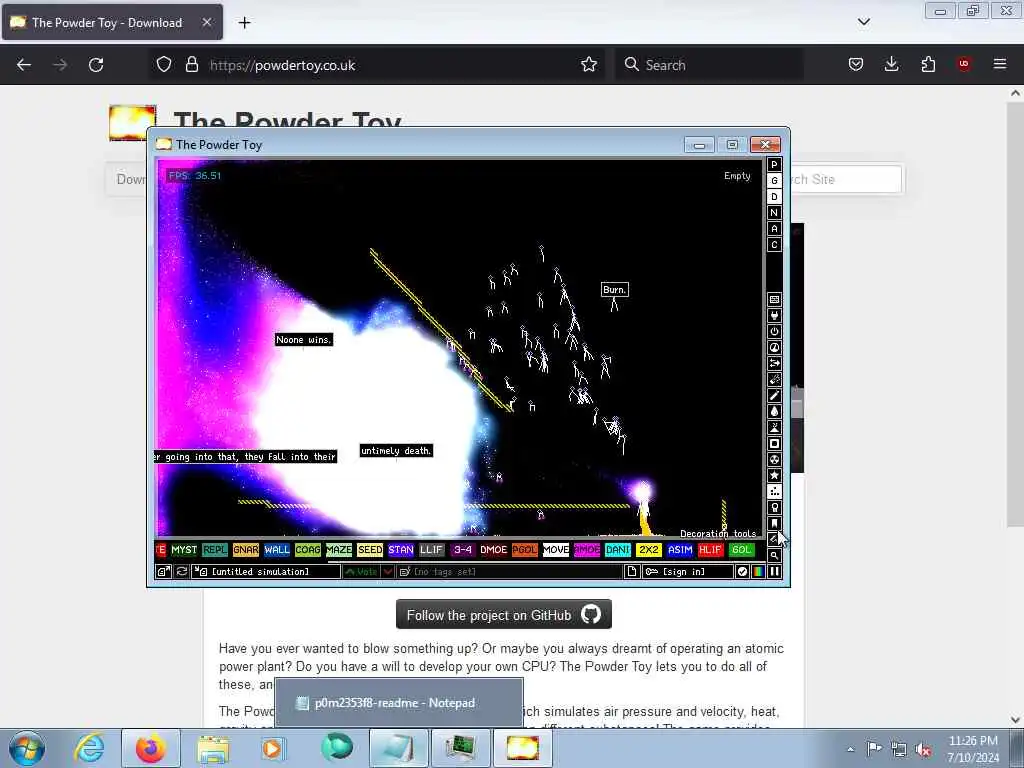Click the open simulation browser icon

(163, 571)
